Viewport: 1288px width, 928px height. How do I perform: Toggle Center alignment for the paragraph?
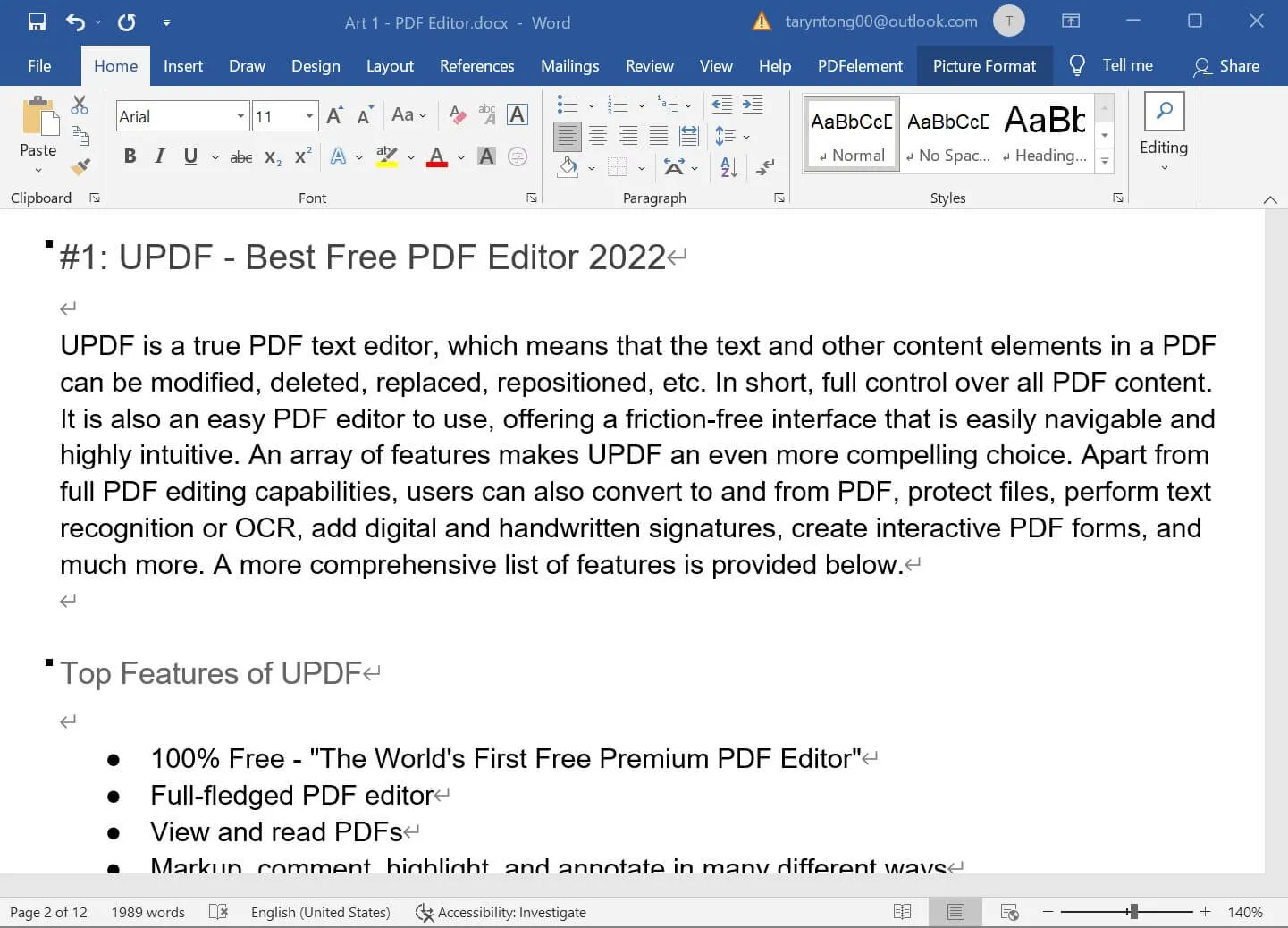pos(598,136)
